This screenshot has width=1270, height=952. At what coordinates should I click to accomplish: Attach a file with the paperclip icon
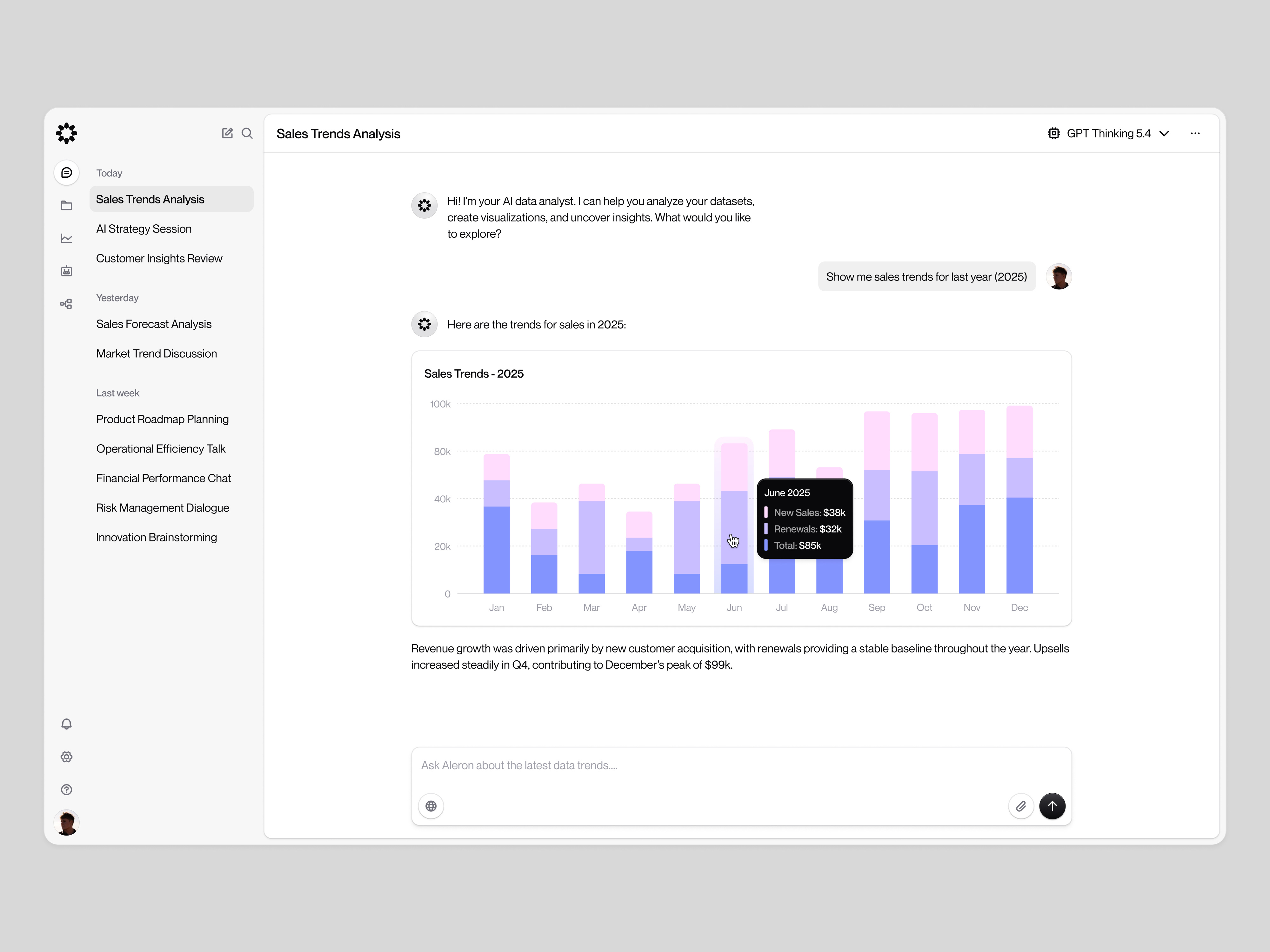[x=1021, y=806]
